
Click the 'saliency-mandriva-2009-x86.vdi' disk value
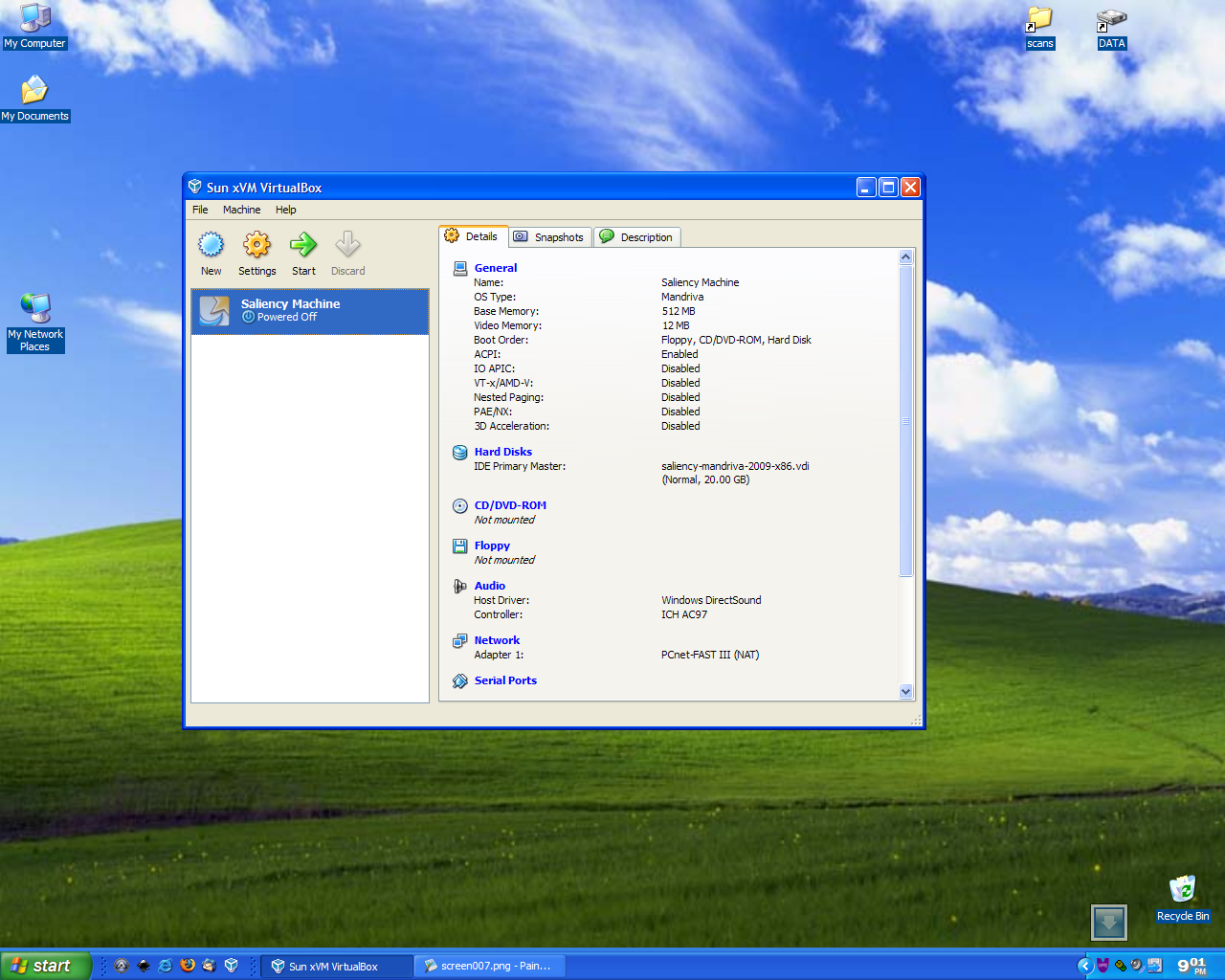735,466
